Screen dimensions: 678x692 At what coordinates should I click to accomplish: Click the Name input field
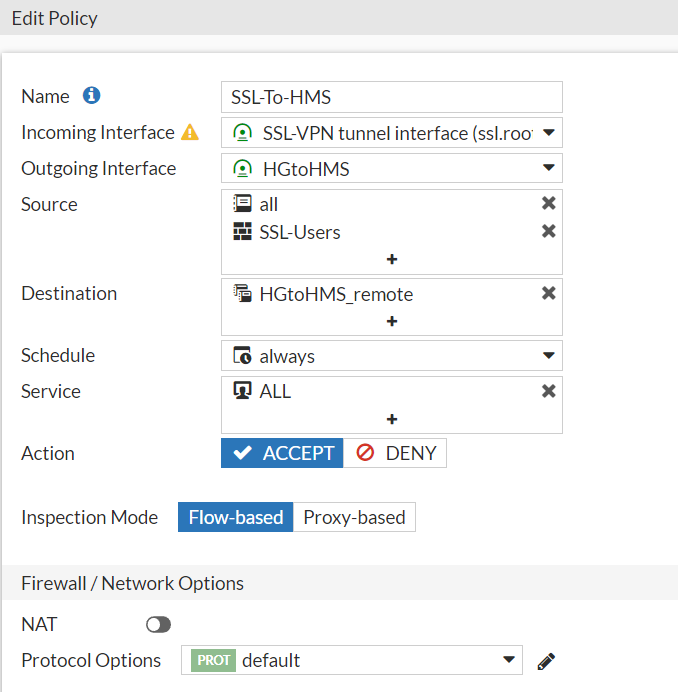pos(391,97)
